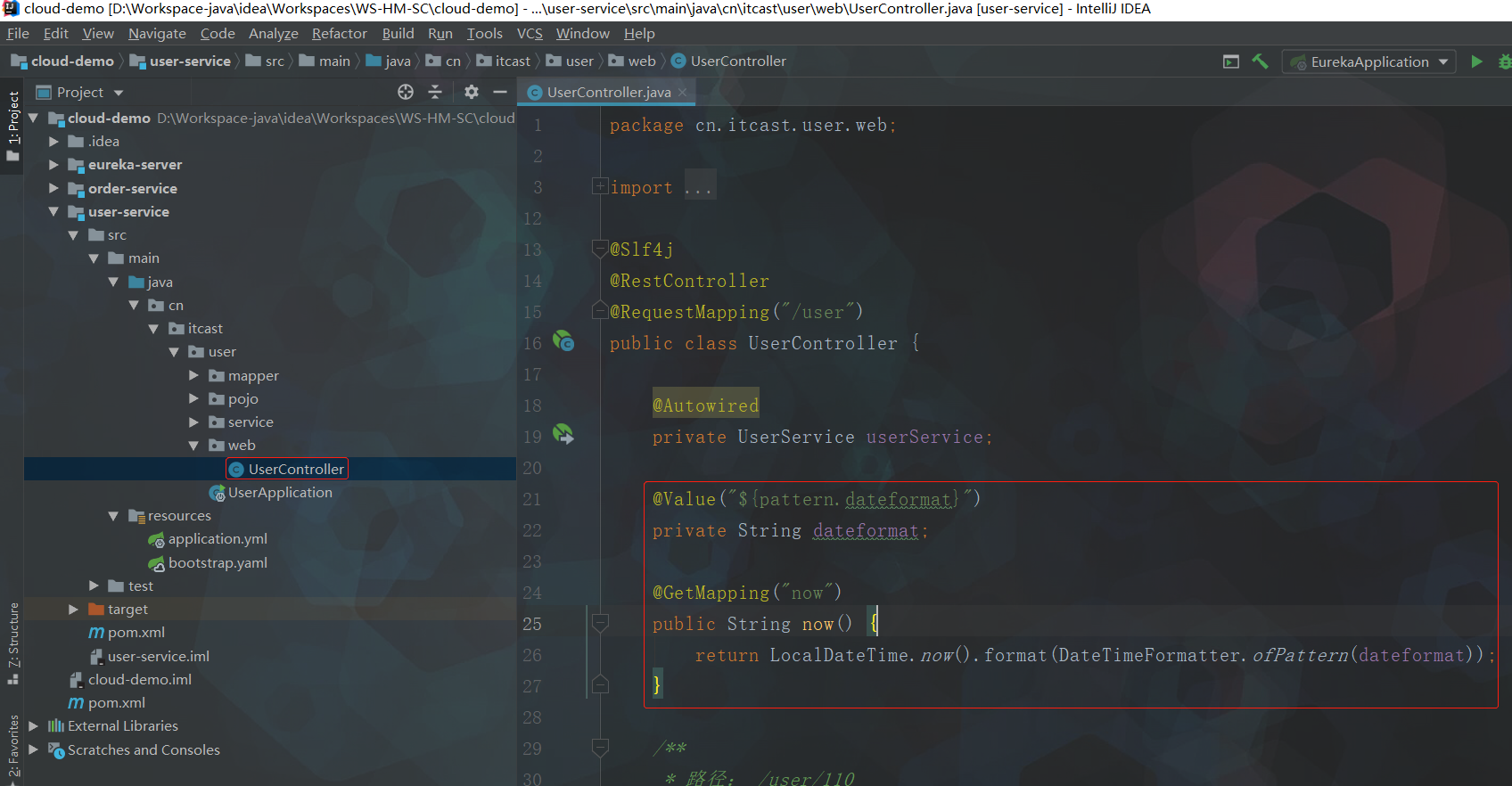Expand the mapper package

[x=193, y=375]
